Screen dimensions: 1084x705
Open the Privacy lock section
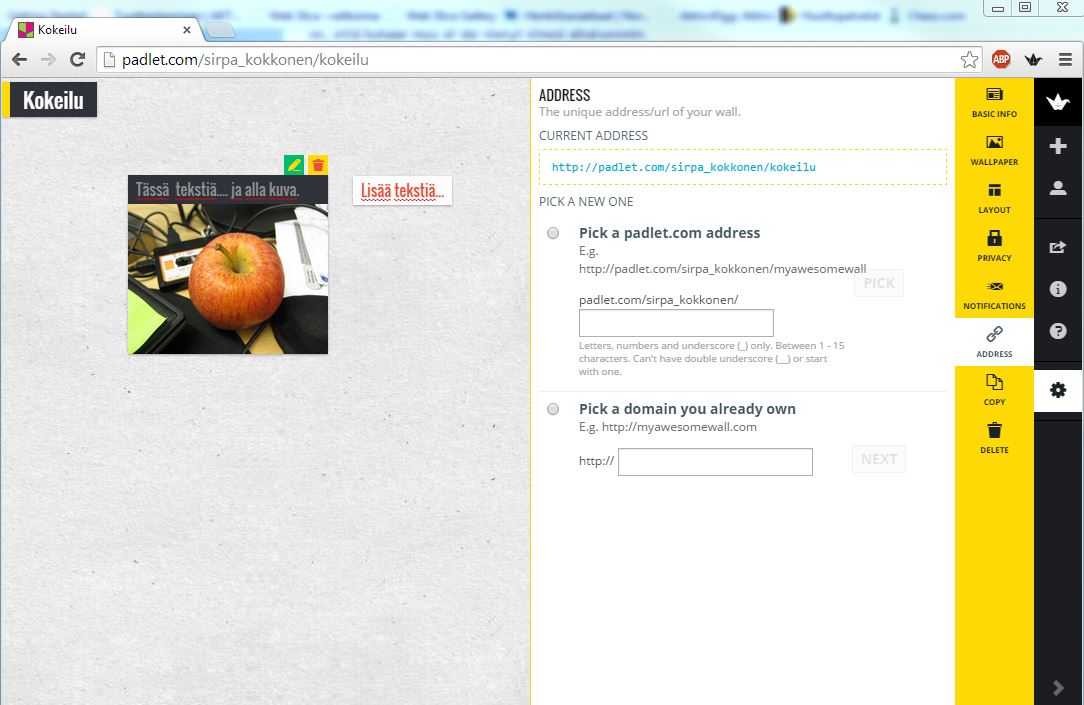[994, 246]
